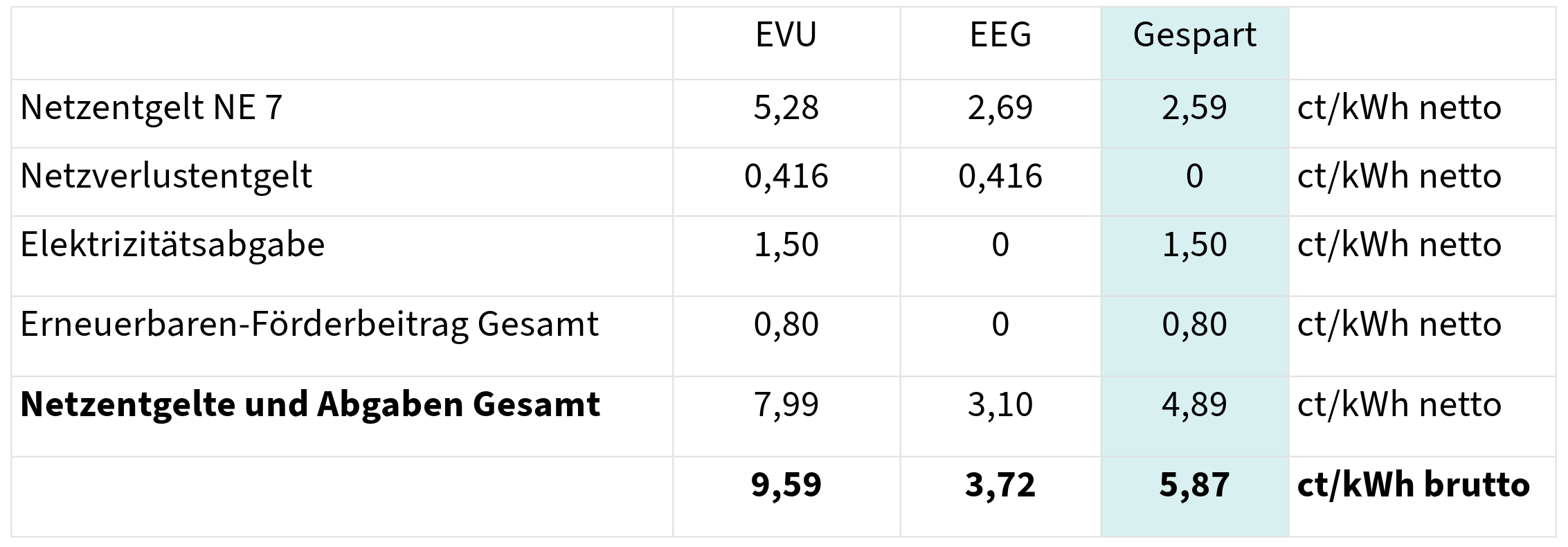Select the bold Netzentgelte und Abgaben Gesamt label

point(310,405)
